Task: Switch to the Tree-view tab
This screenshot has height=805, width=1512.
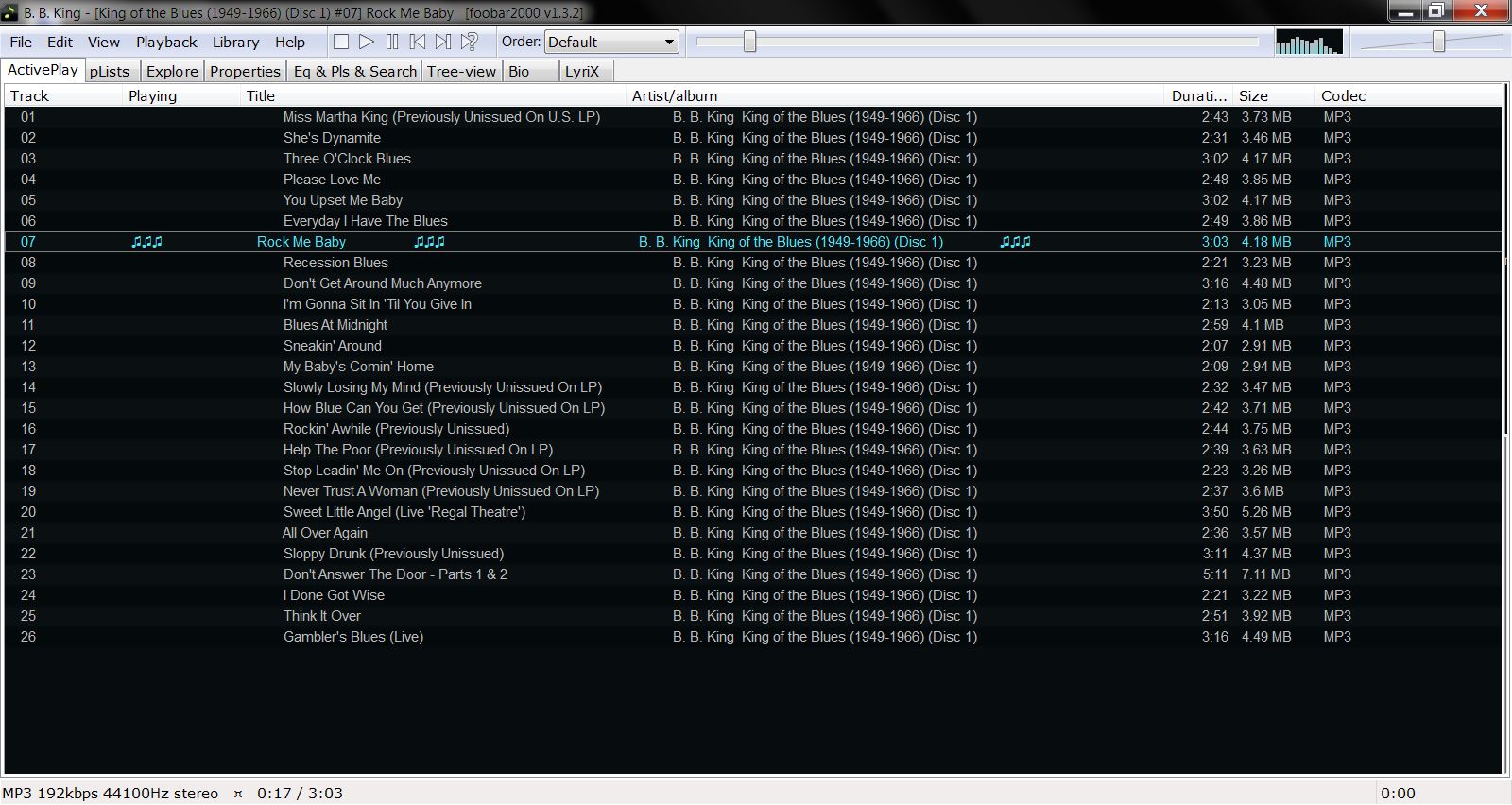Action: point(461,71)
